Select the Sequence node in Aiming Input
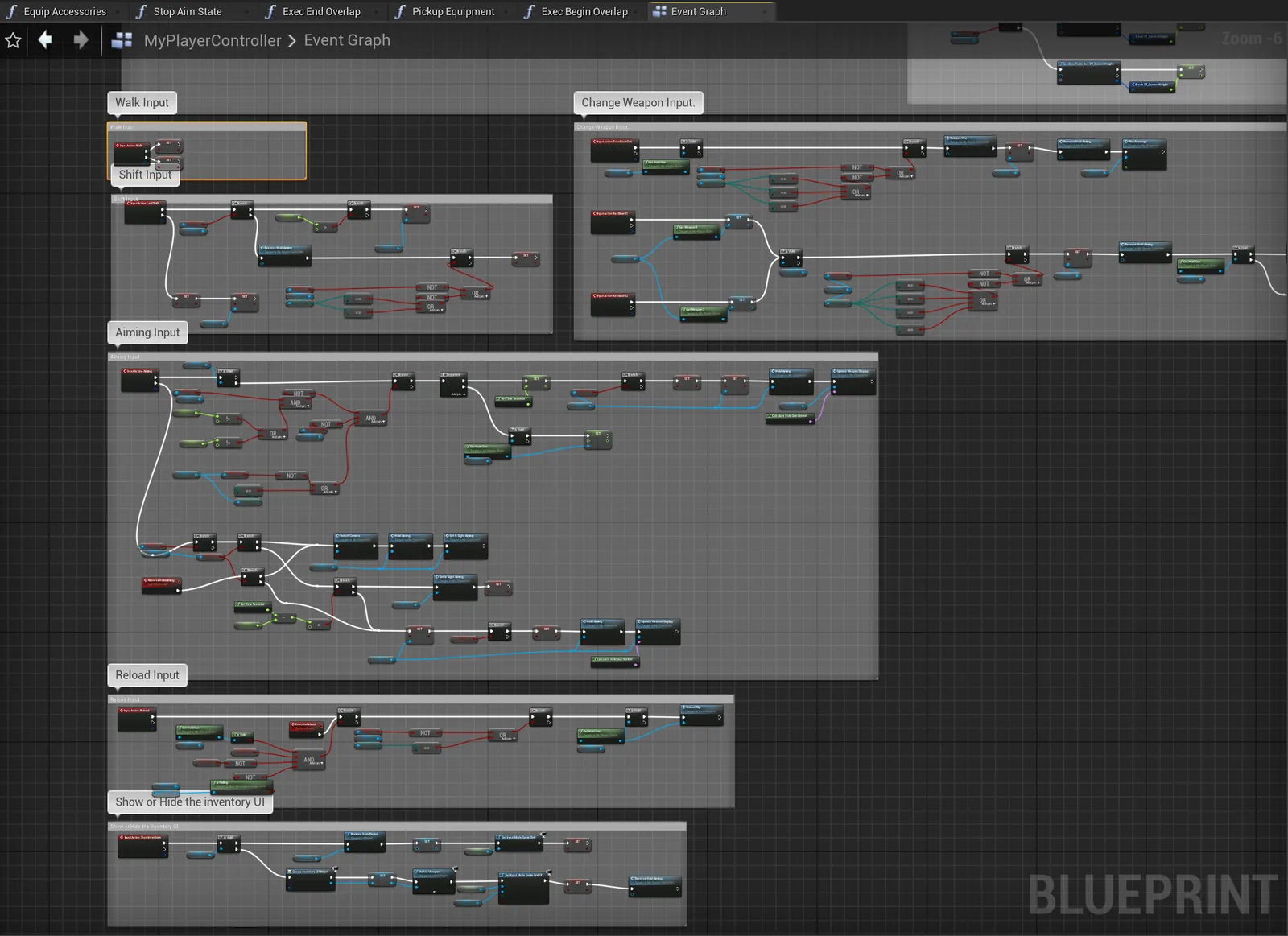Viewport: 1288px width, 936px height. 454,385
